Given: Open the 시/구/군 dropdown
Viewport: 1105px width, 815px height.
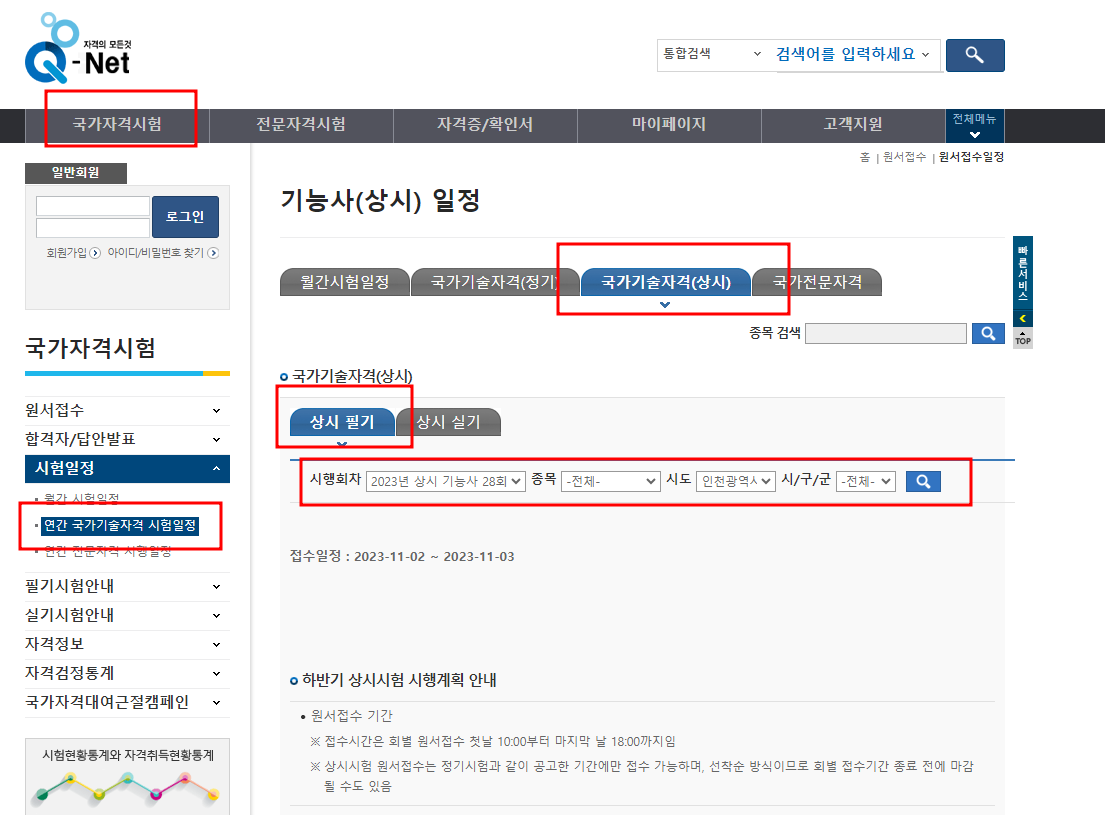Looking at the screenshot, I should (x=864, y=481).
